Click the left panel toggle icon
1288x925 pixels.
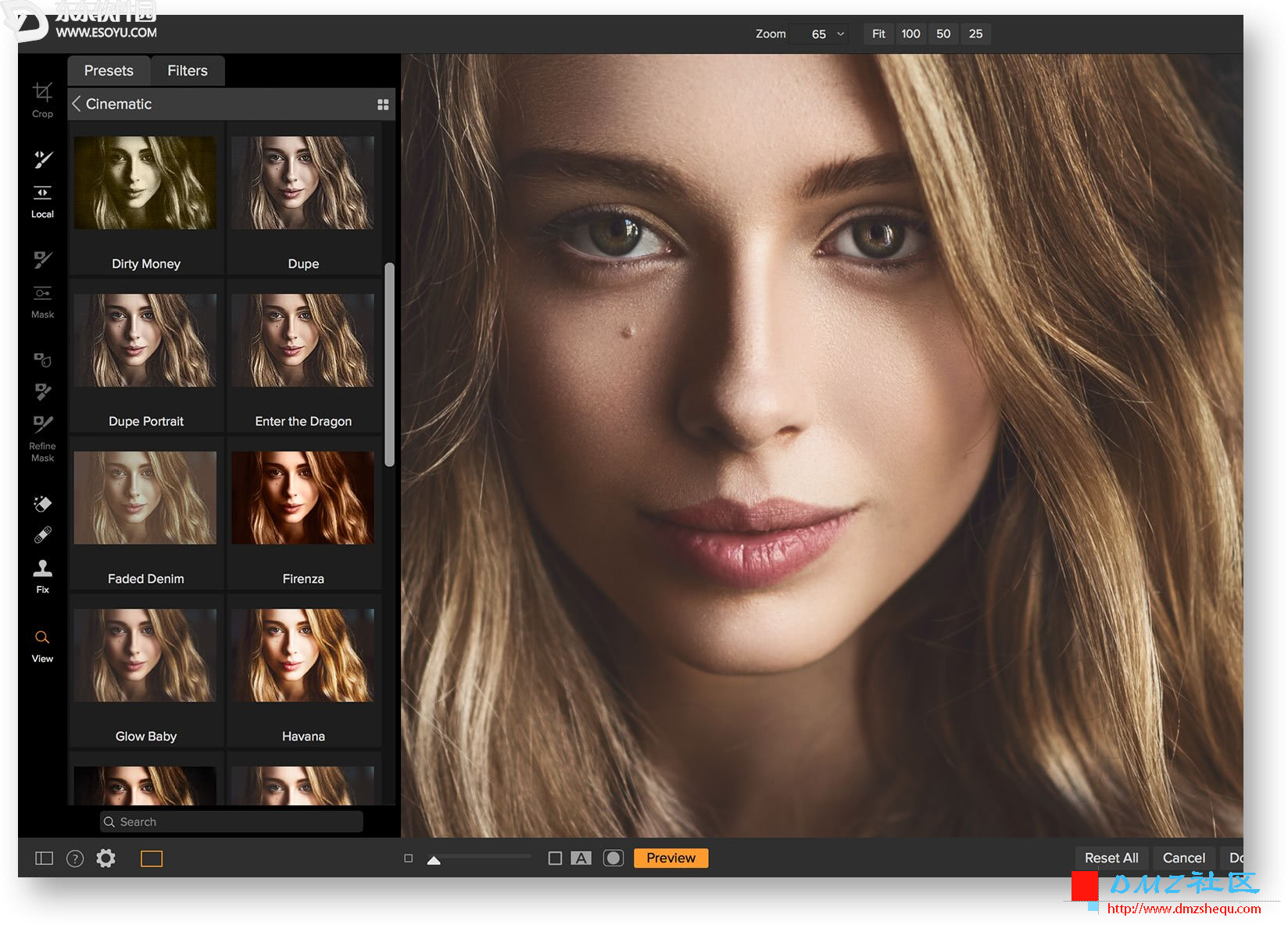coord(45,859)
